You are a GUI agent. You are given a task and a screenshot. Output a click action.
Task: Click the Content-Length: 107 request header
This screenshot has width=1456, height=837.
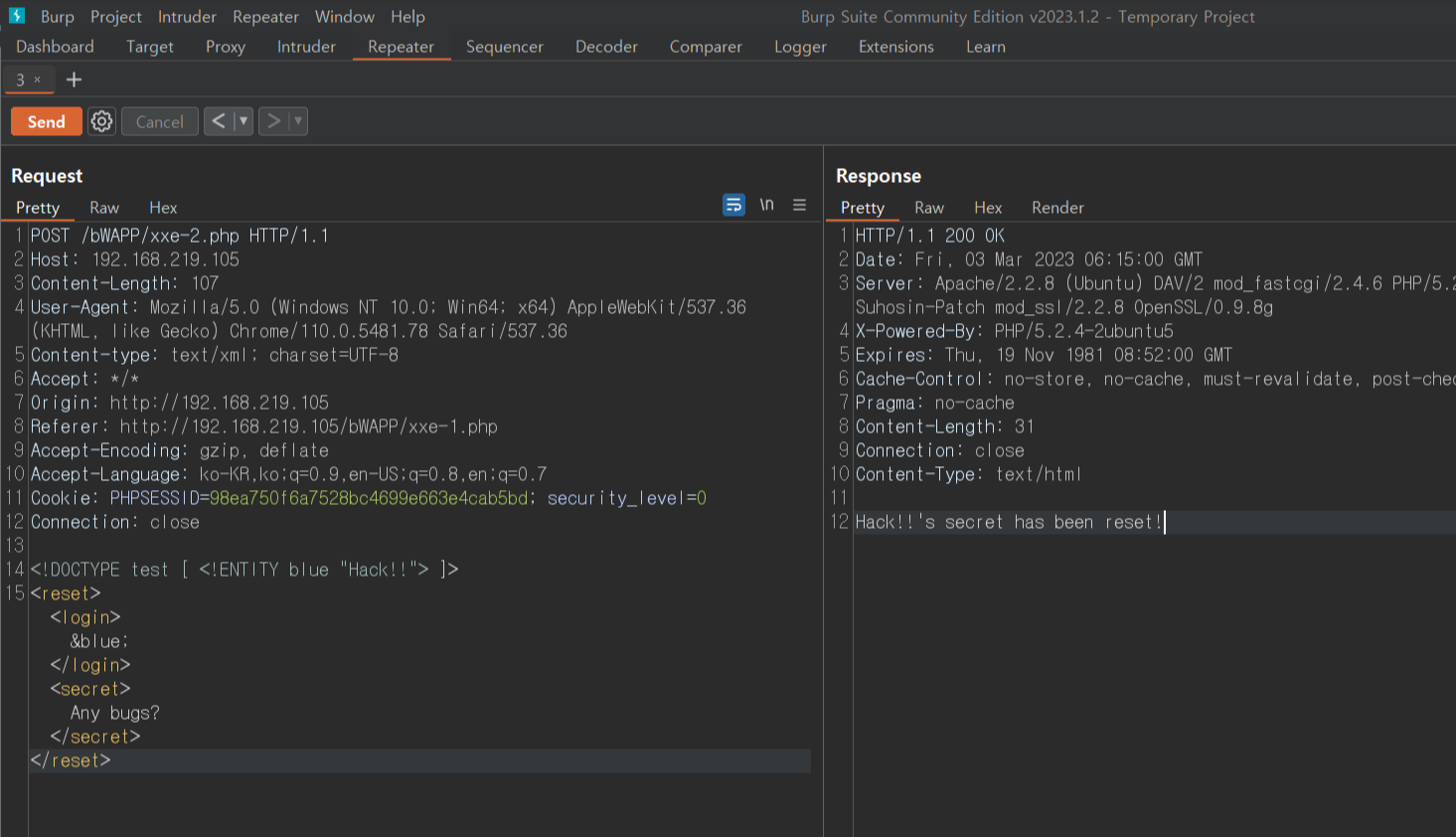[x=124, y=283]
